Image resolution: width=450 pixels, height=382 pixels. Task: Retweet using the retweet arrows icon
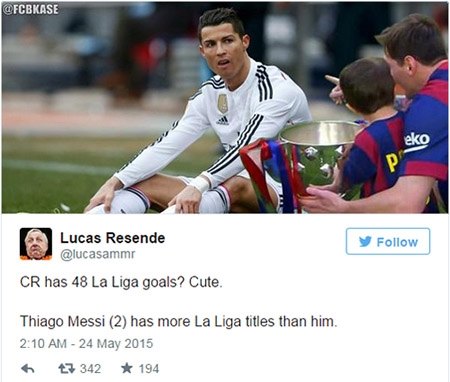66,368
